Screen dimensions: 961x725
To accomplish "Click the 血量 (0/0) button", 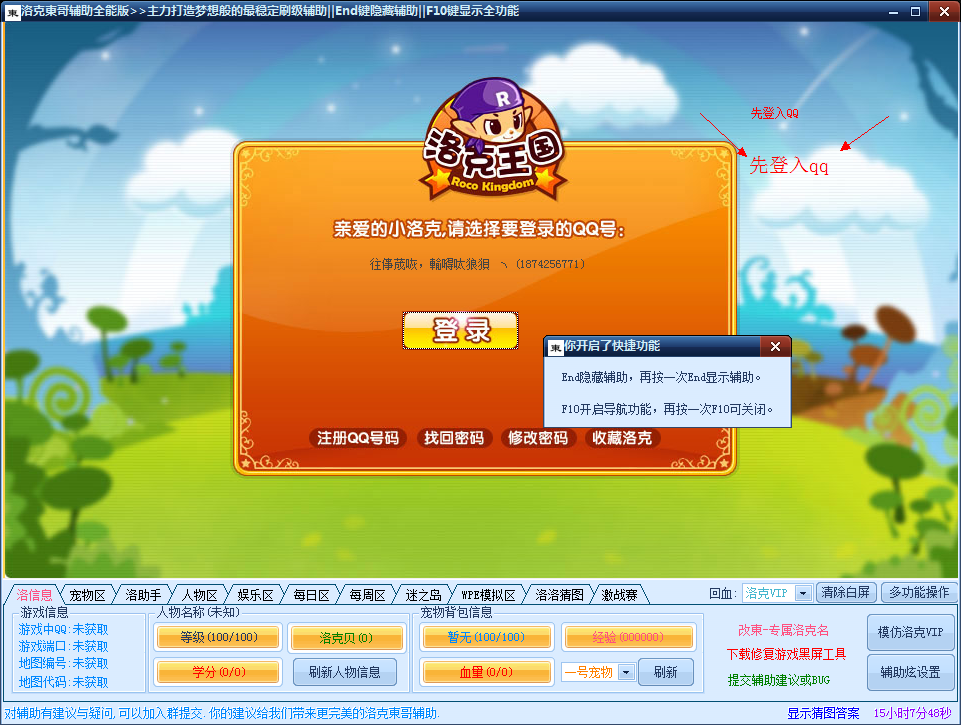I will [486, 672].
